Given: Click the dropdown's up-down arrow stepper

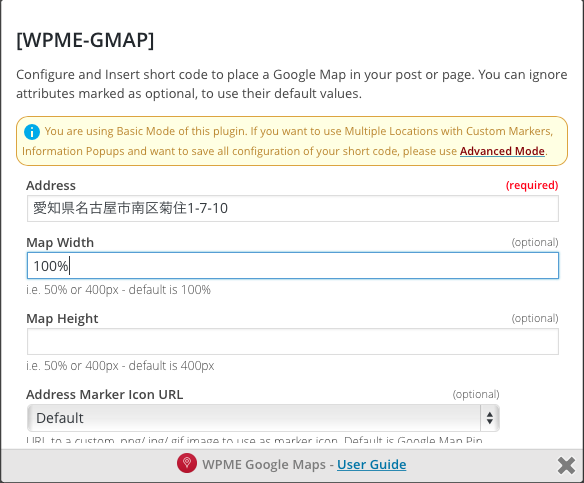Looking at the screenshot, I should [x=490, y=418].
